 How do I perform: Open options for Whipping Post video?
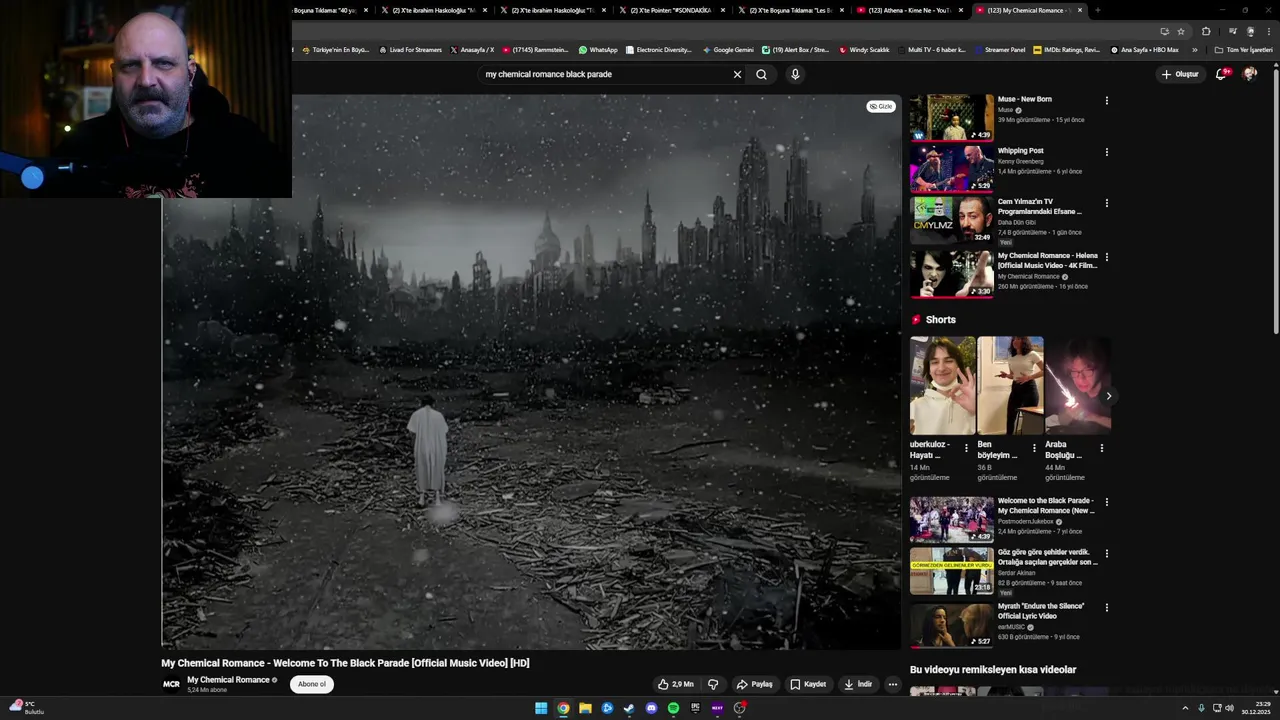1106,152
